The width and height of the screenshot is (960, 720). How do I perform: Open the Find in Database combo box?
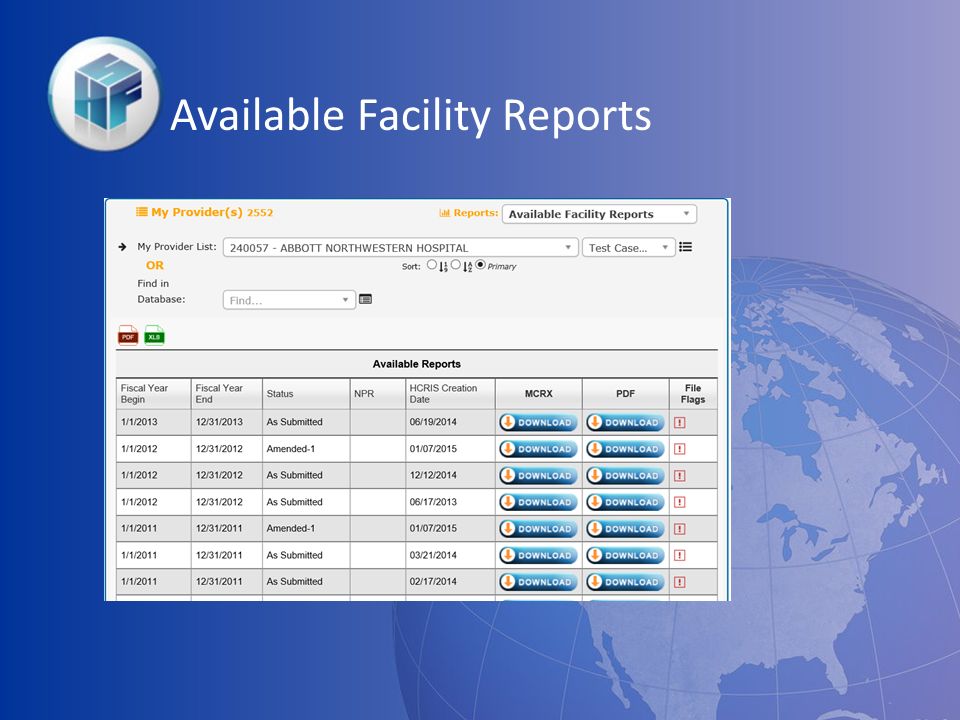point(289,300)
